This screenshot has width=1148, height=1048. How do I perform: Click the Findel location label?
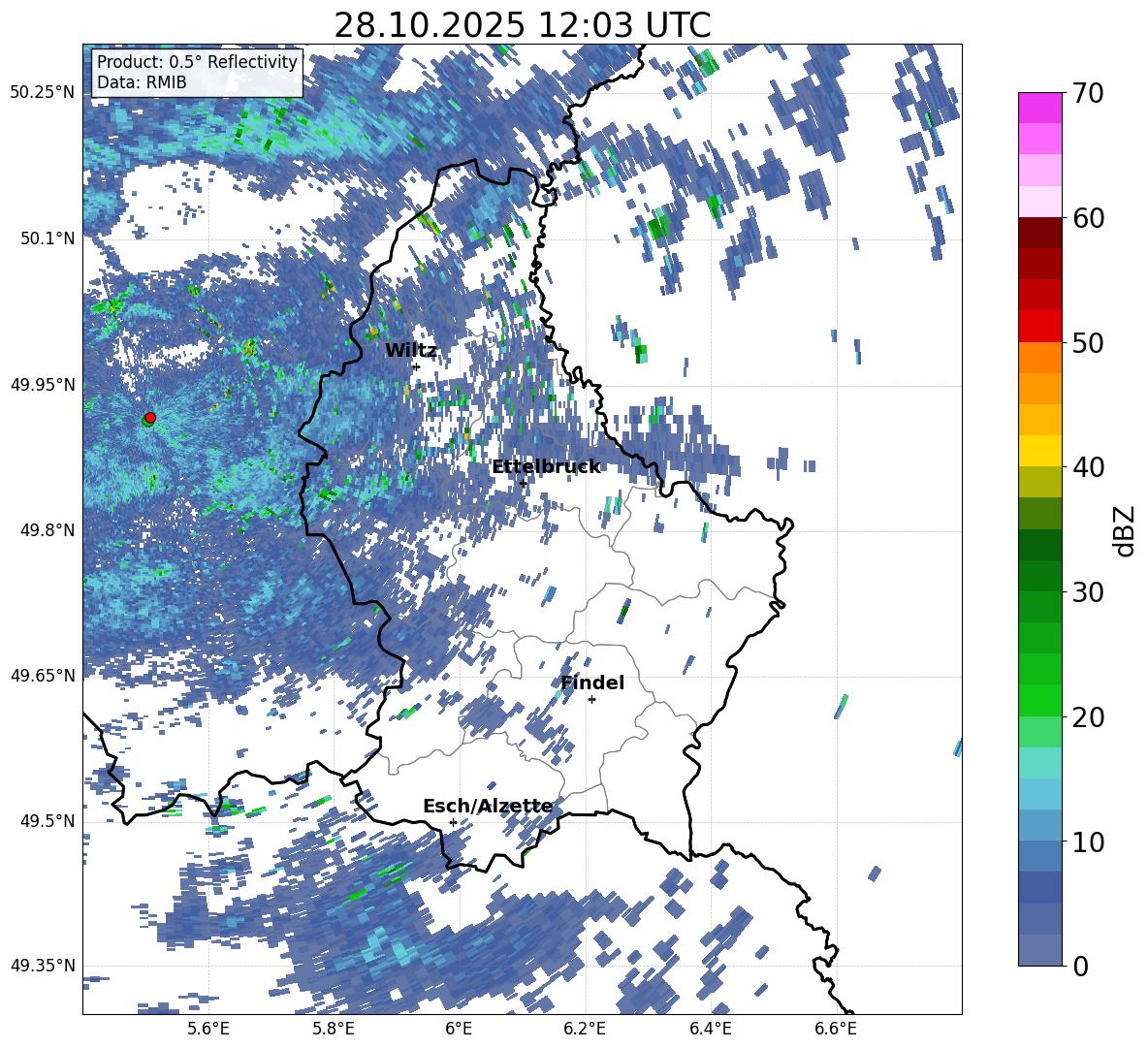pos(592,683)
